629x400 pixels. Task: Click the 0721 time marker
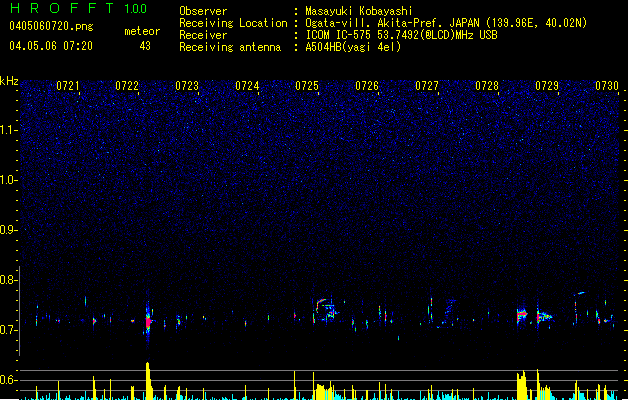tap(67, 86)
